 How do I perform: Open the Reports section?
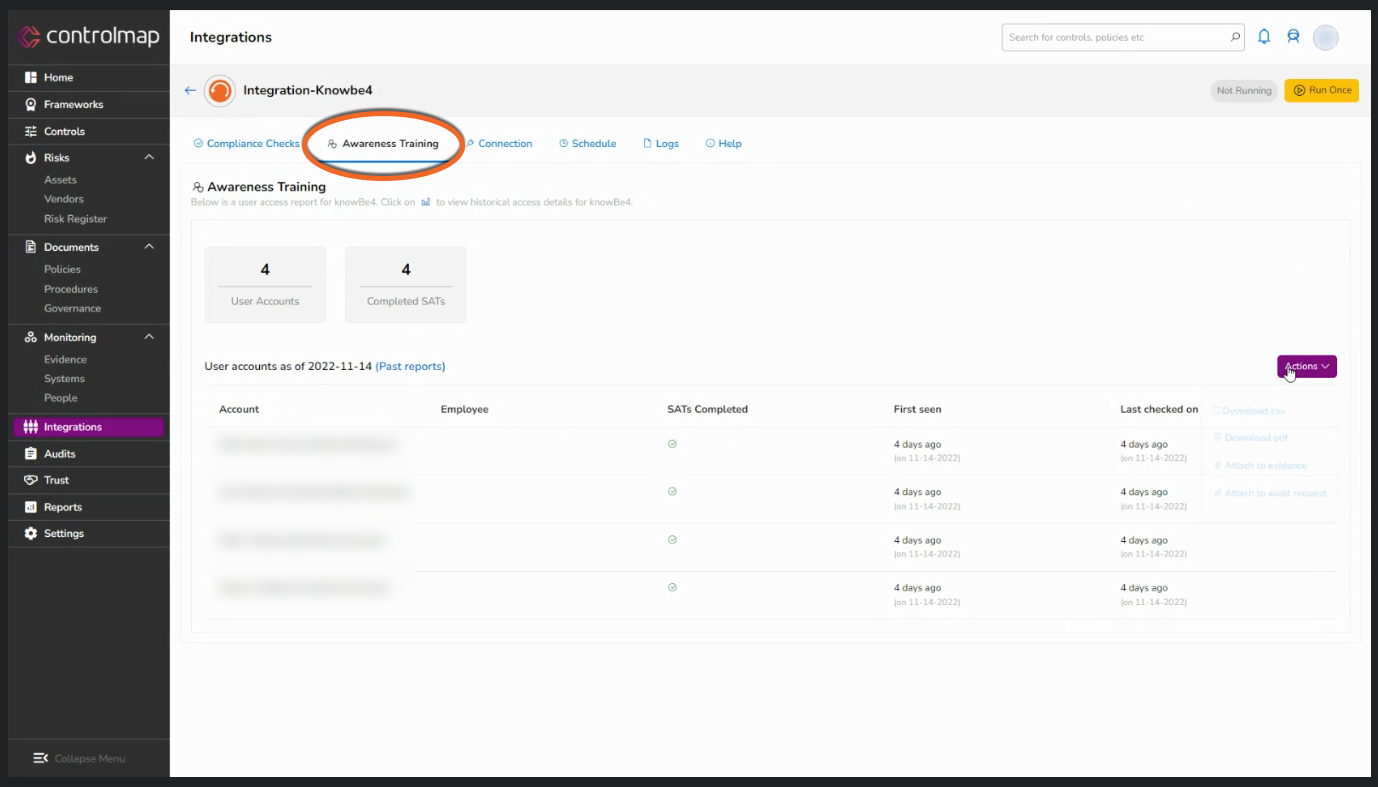[x=63, y=507]
